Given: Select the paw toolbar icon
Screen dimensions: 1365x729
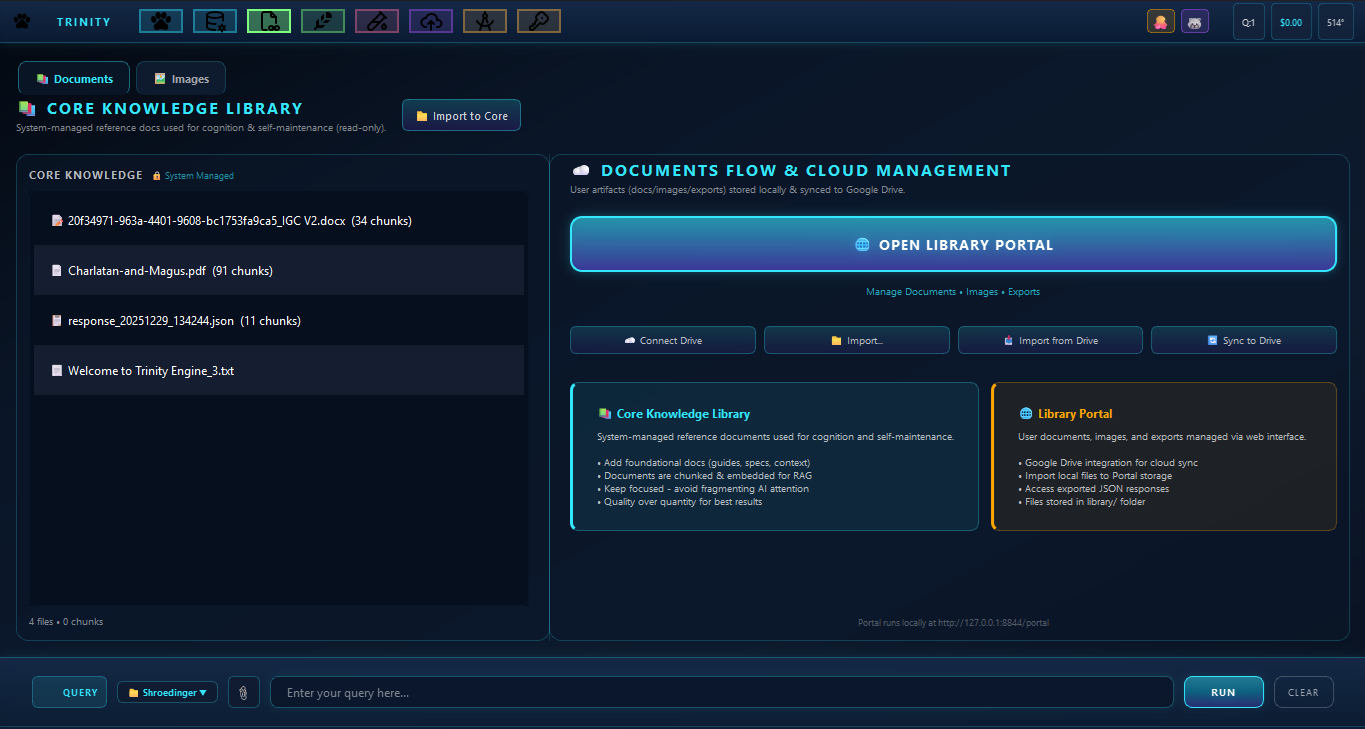Looking at the screenshot, I should click(160, 20).
